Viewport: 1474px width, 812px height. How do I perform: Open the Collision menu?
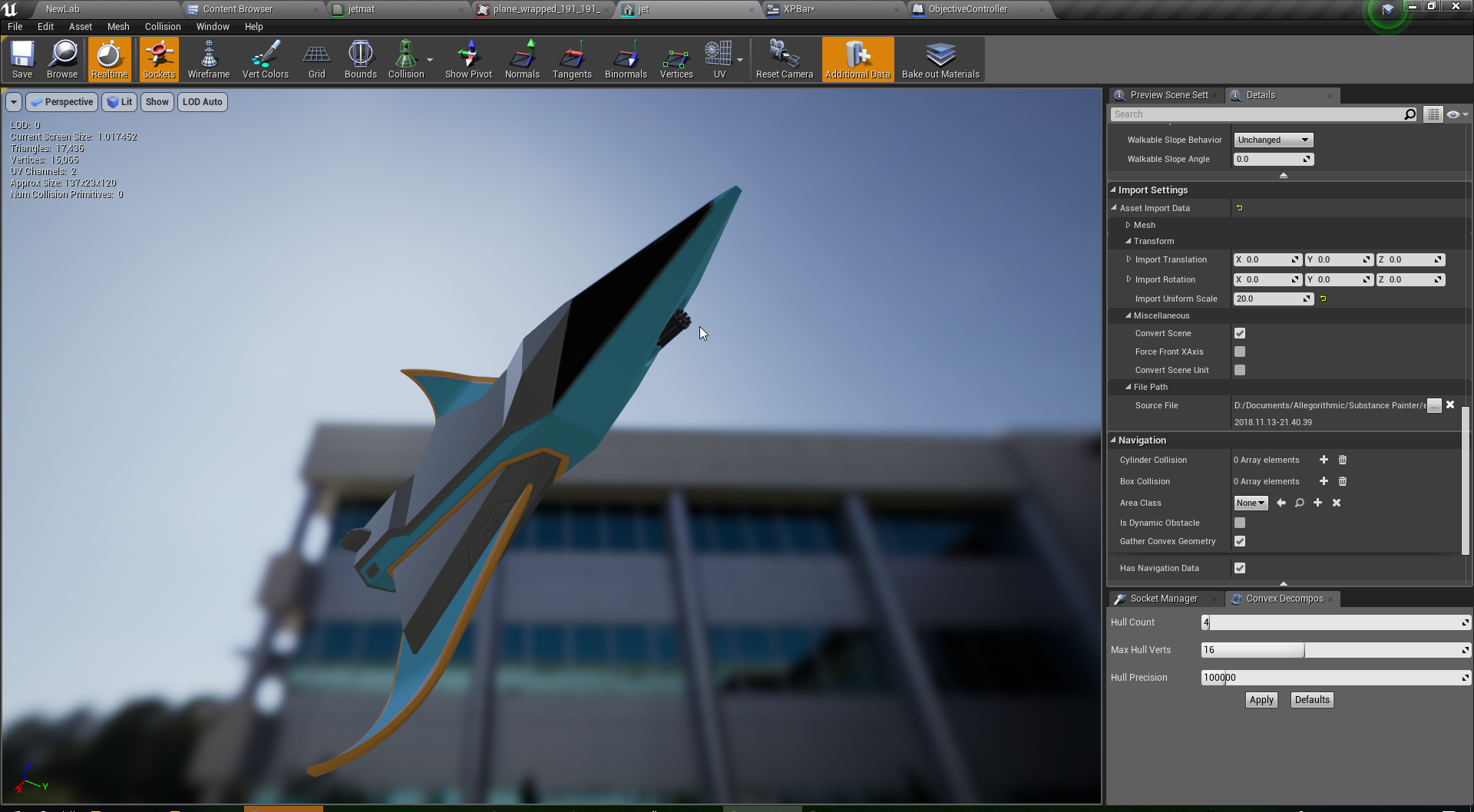click(163, 26)
